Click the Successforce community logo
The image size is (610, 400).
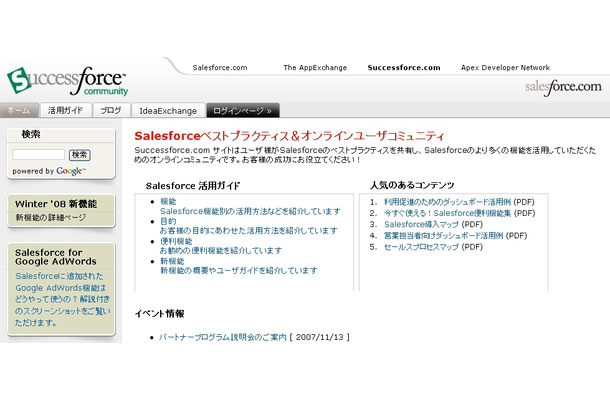(68, 81)
